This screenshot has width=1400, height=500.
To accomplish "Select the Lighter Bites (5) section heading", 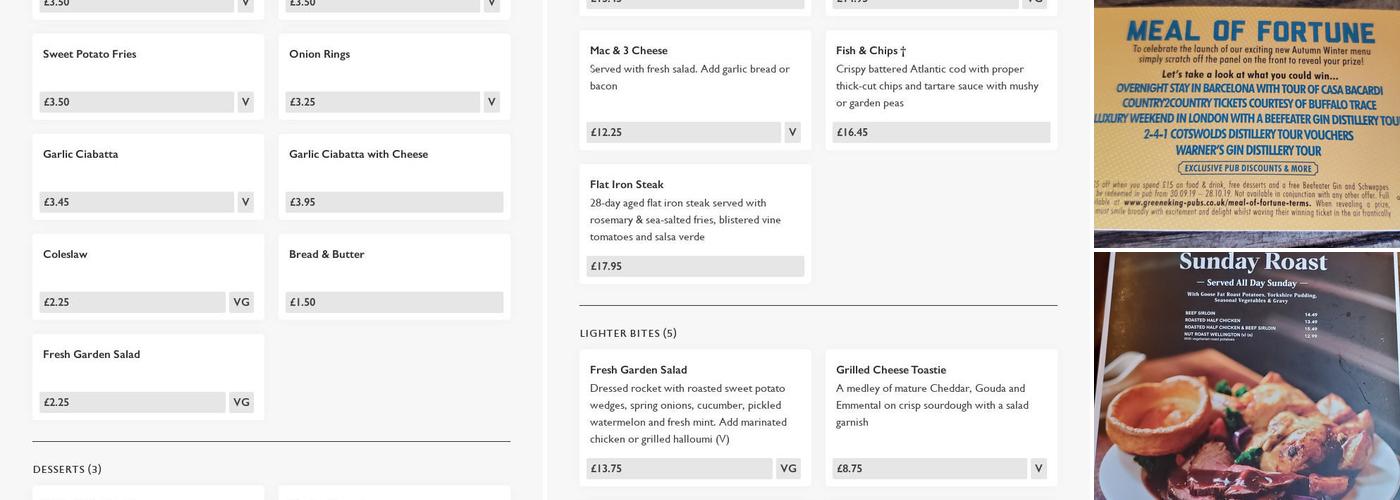I will click(628, 333).
